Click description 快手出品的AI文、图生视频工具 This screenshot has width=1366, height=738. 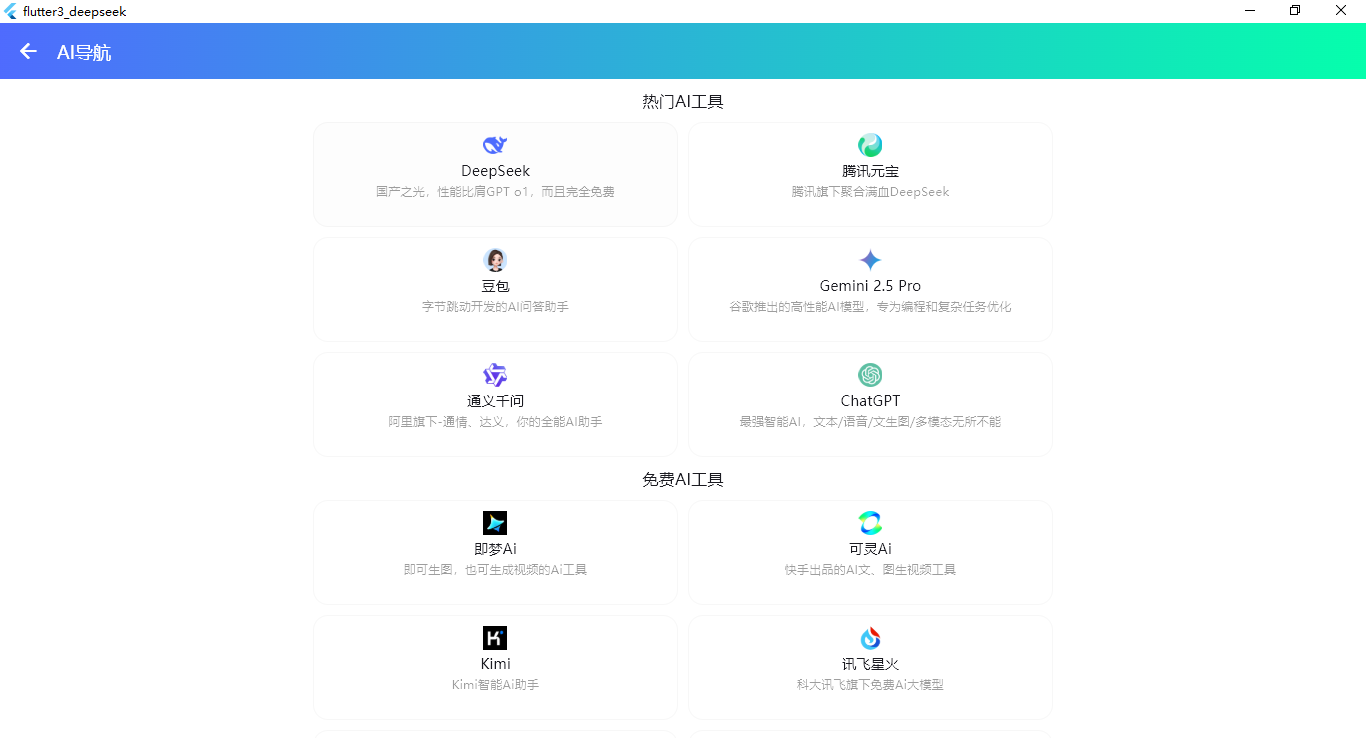coord(870,570)
